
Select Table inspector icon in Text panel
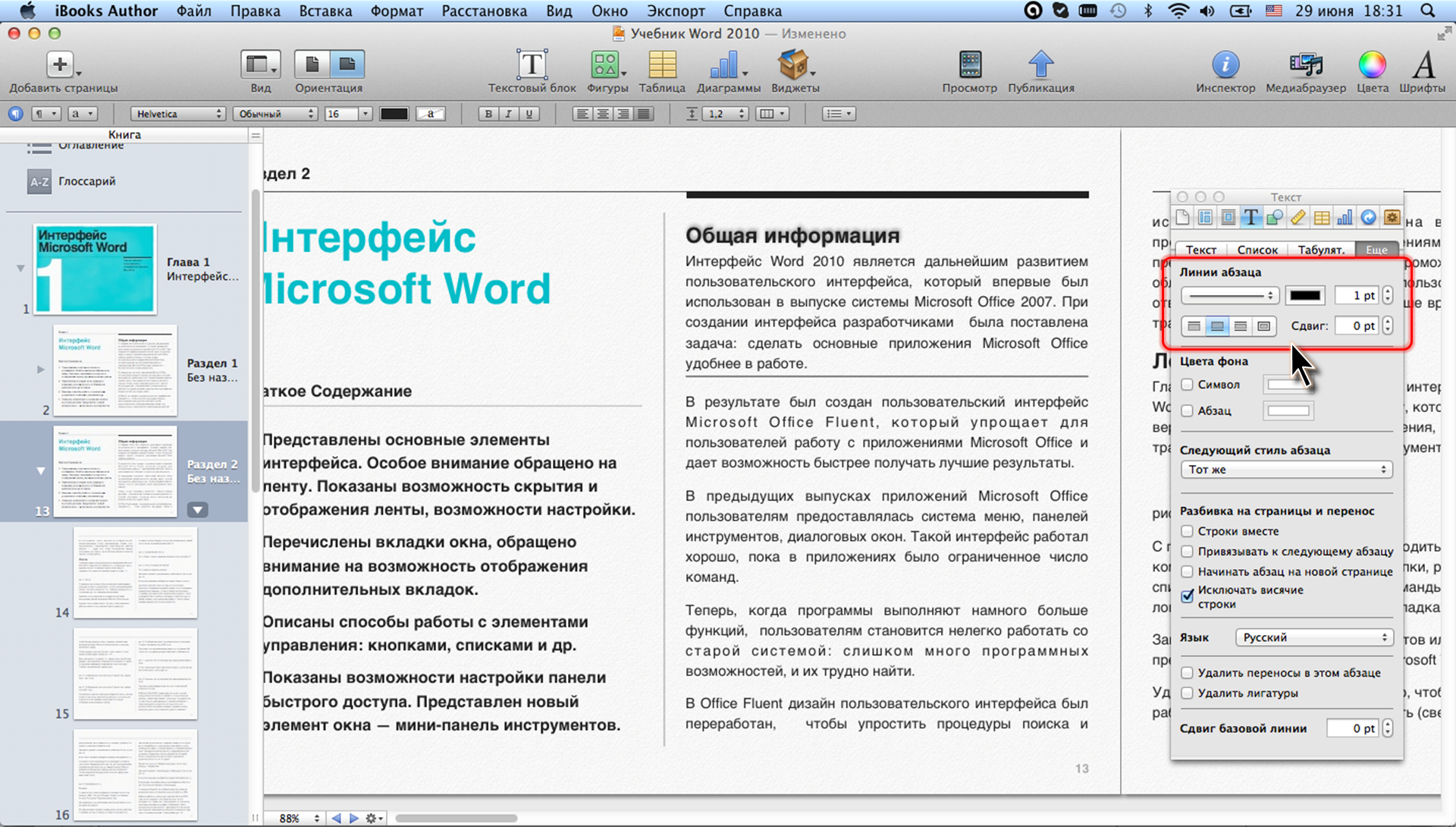pos(1322,218)
